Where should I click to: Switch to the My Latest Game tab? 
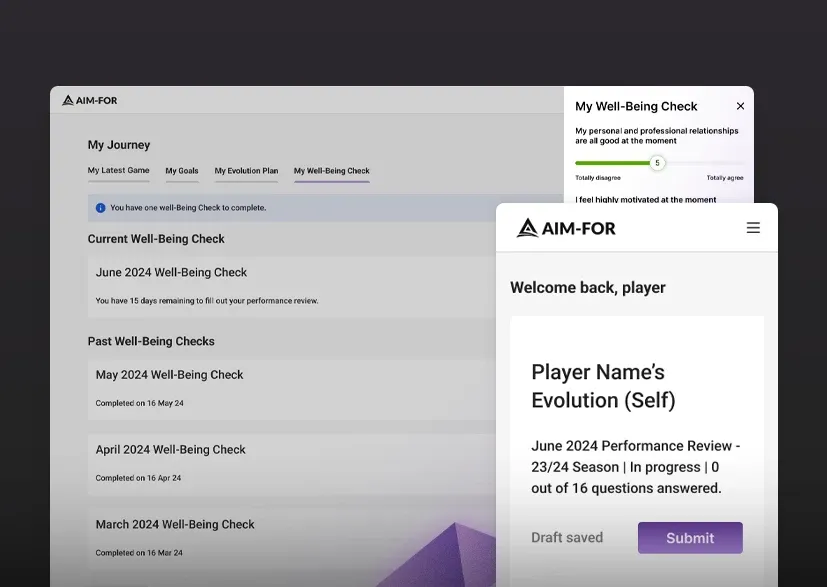tap(118, 170)
